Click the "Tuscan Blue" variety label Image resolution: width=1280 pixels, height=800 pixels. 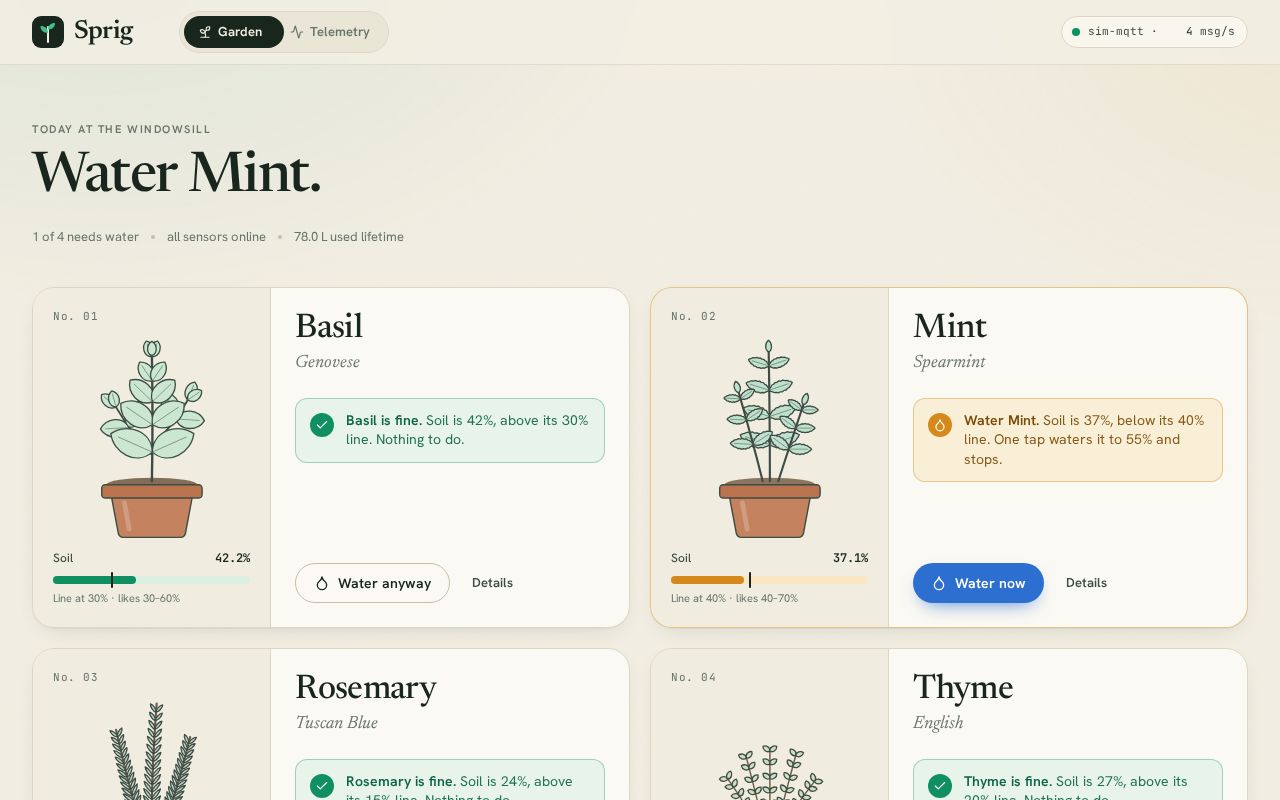click(336, 723)
